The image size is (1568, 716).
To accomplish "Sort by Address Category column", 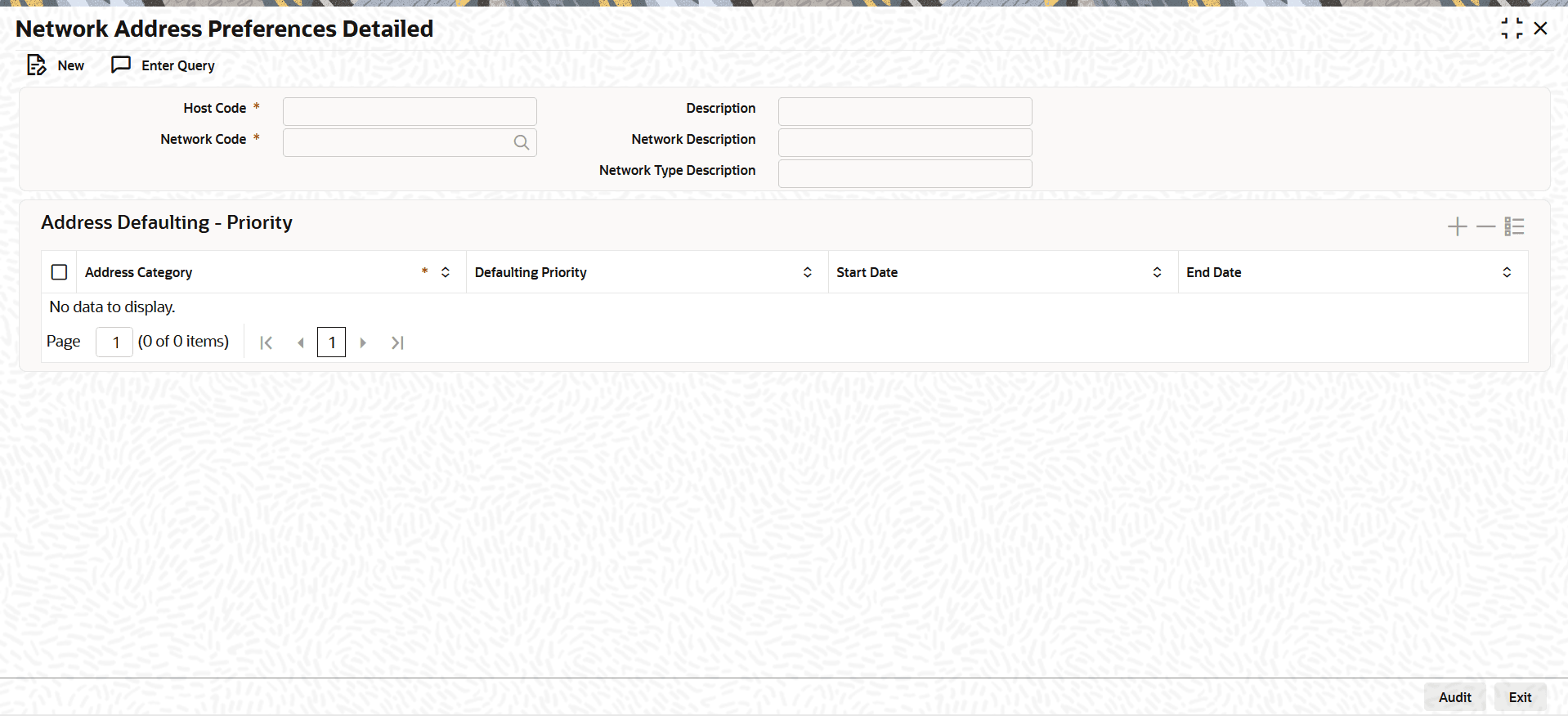I will (446, 272).
